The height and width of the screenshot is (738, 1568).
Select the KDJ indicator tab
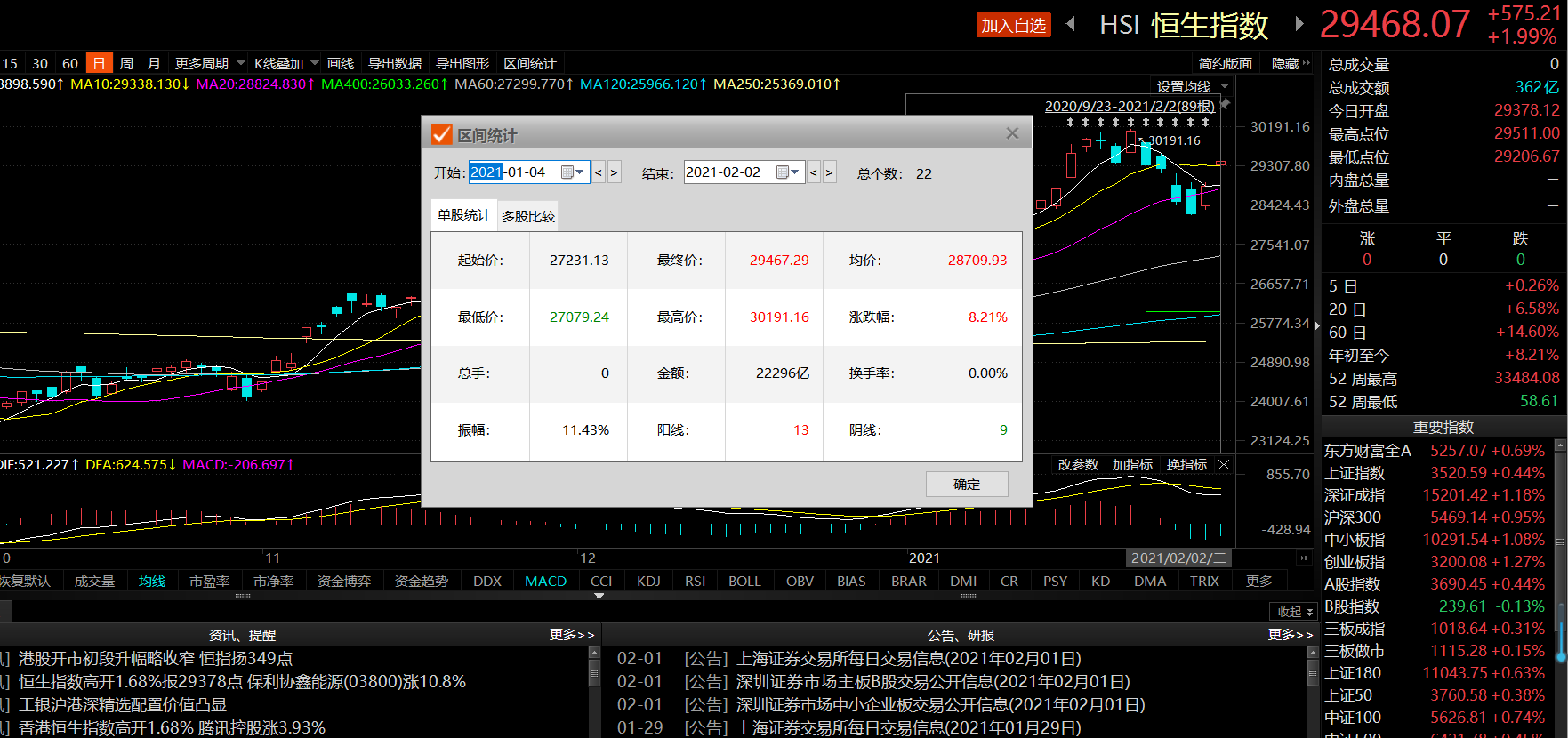648,581
